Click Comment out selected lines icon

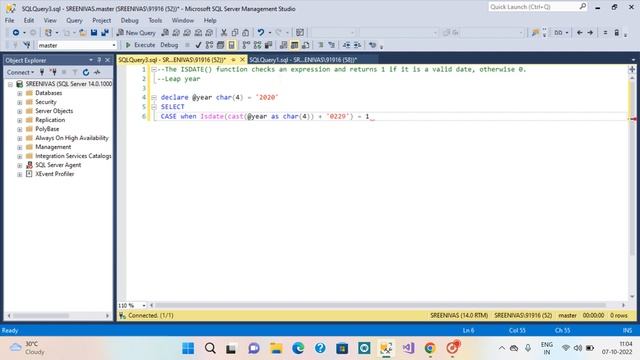(320, 45)
